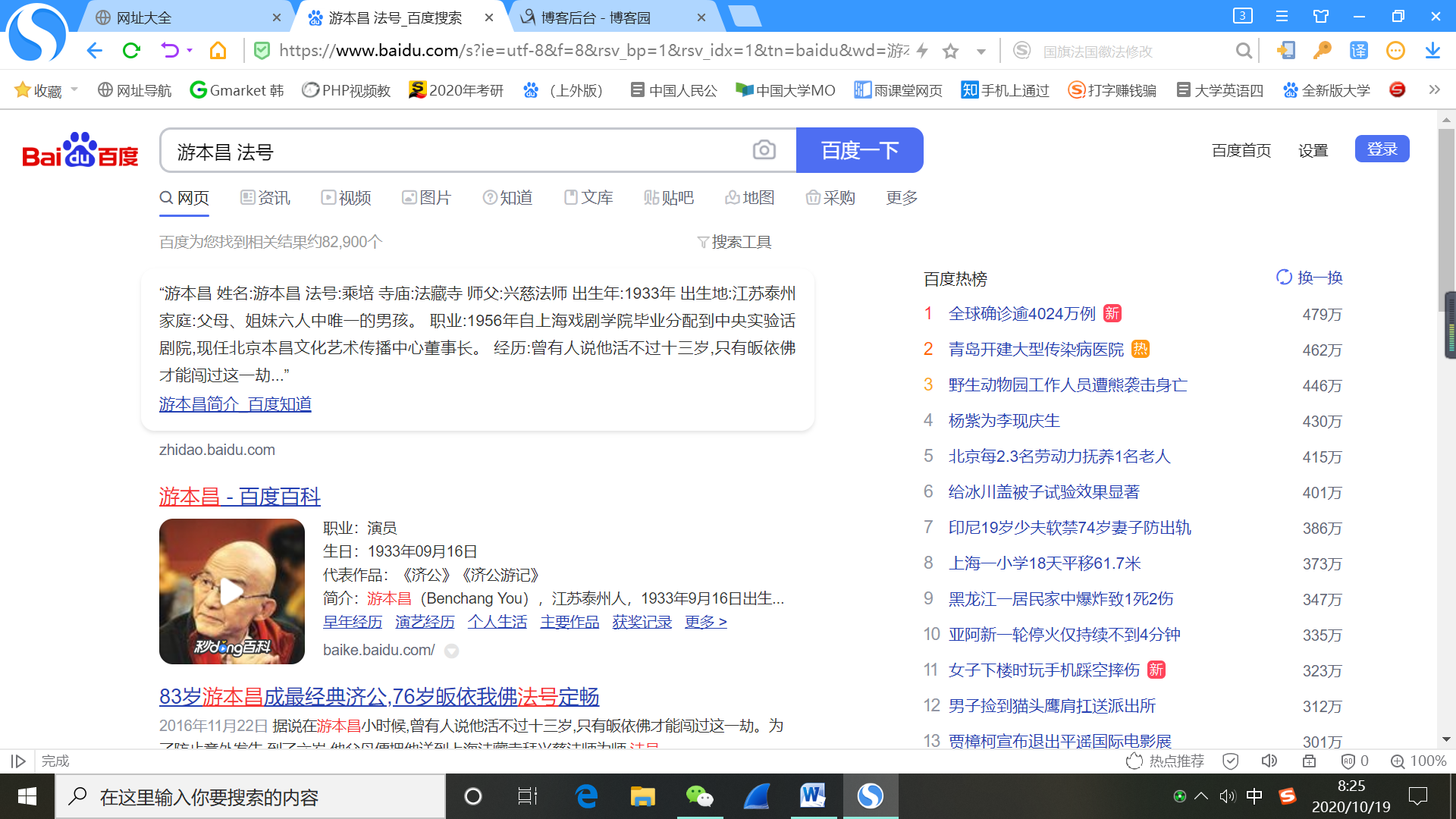This screenshot has width=1456, height=819.
Task: Switch to the 图片 search tab
Action: pos(426,198)
